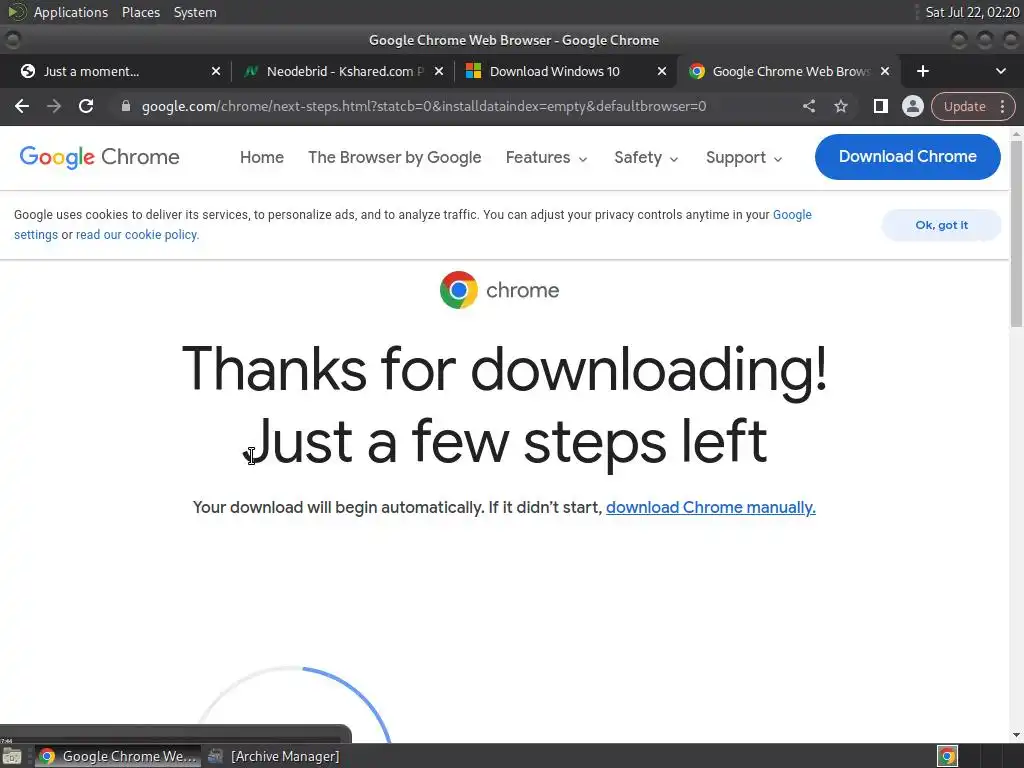Viewport: 1024px width, 768px height.
Task: Go to the Home nav link
Action: [x=262, y=157]
